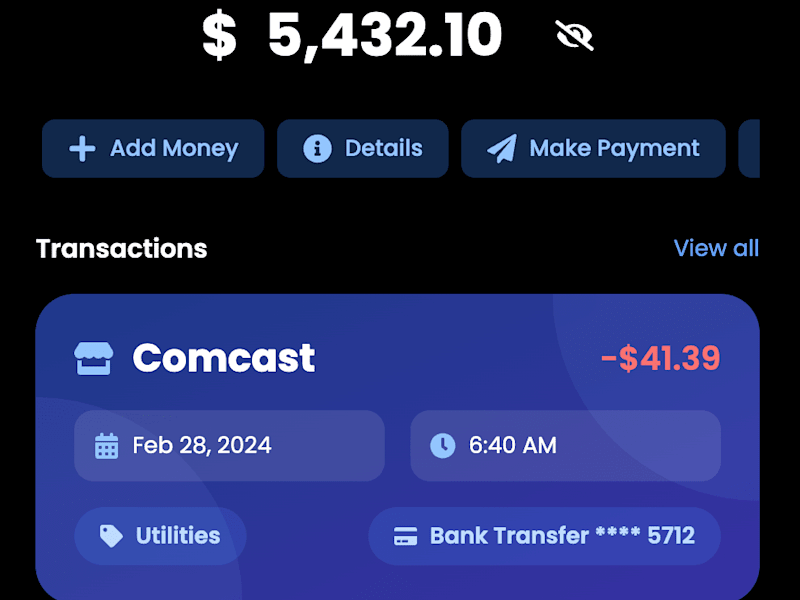Click the 6:40 AM time field

(x=565, y=445)
